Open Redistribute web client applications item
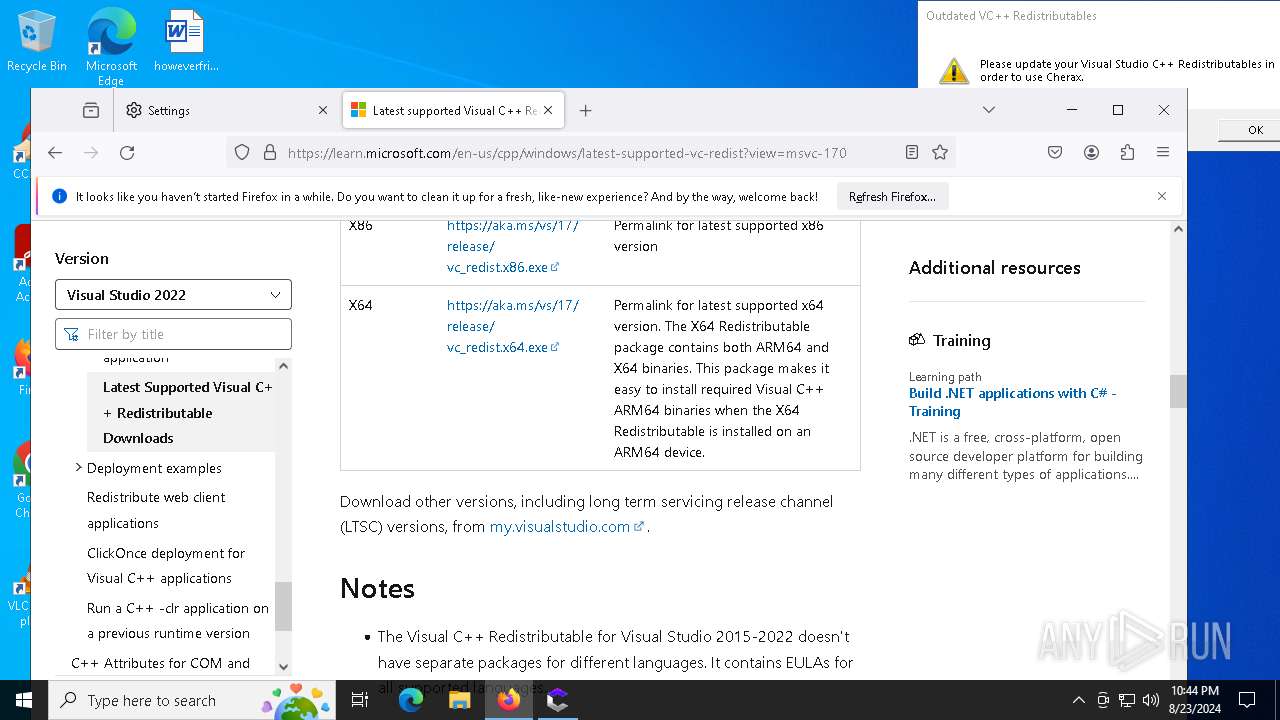The image size is (1280, 720). 156,510
